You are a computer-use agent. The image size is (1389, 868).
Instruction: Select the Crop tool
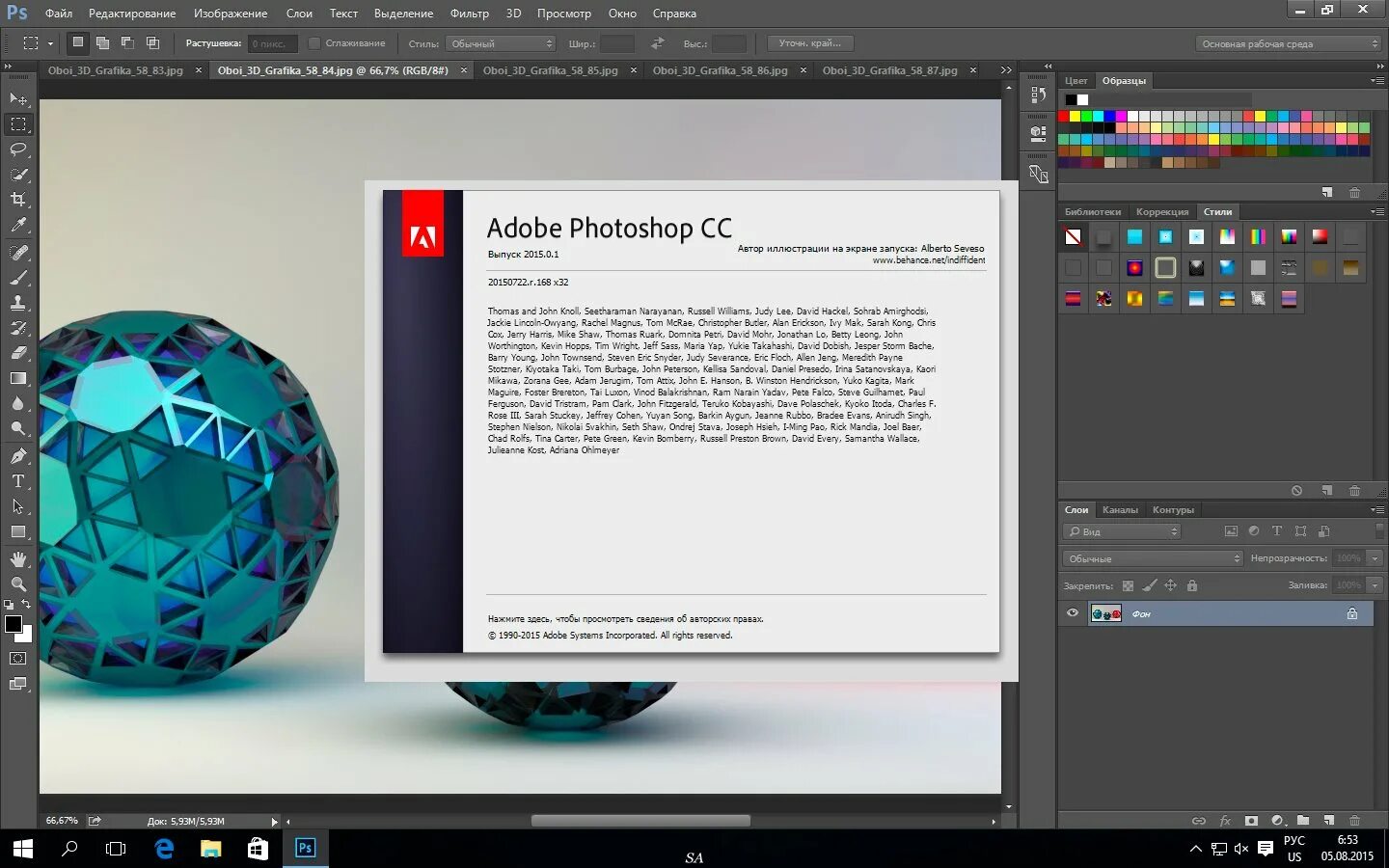pyautogui.click(x=18, y=200)
